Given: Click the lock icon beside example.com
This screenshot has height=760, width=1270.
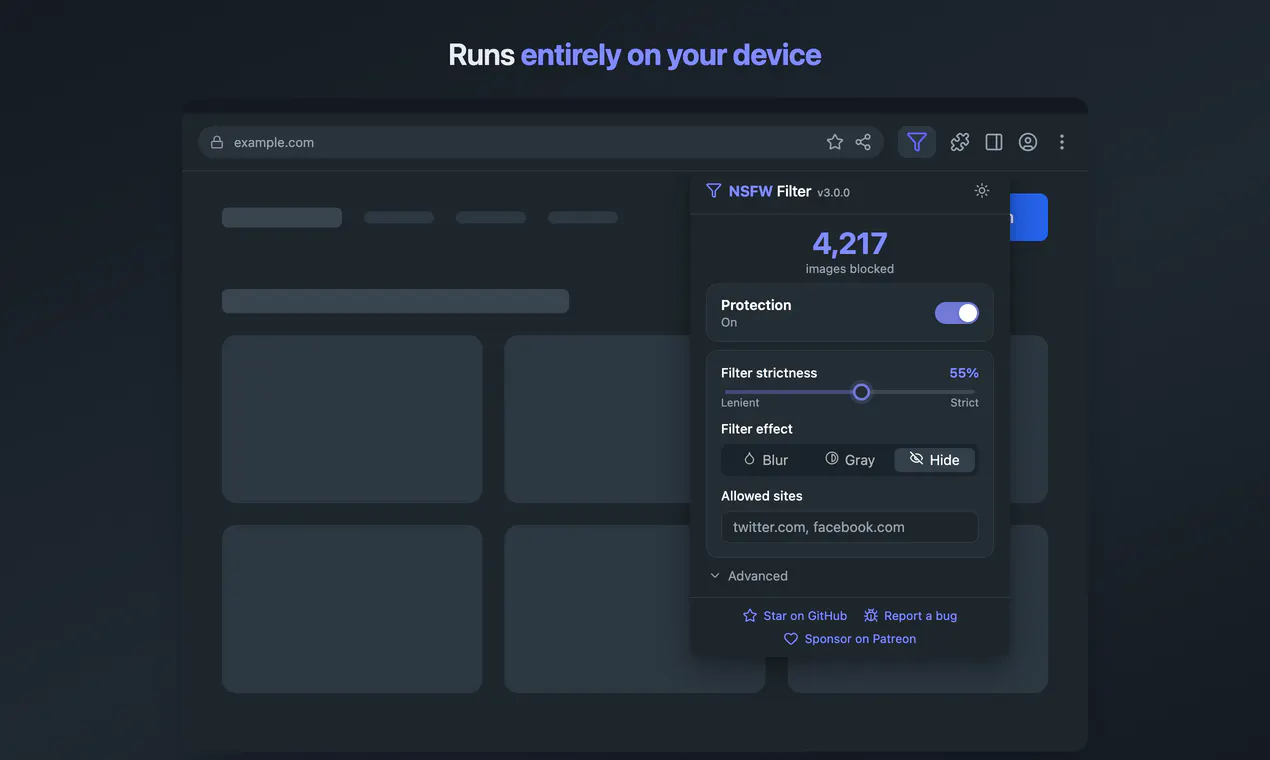Looking at the screenshot, I should [x=217, y=142].
